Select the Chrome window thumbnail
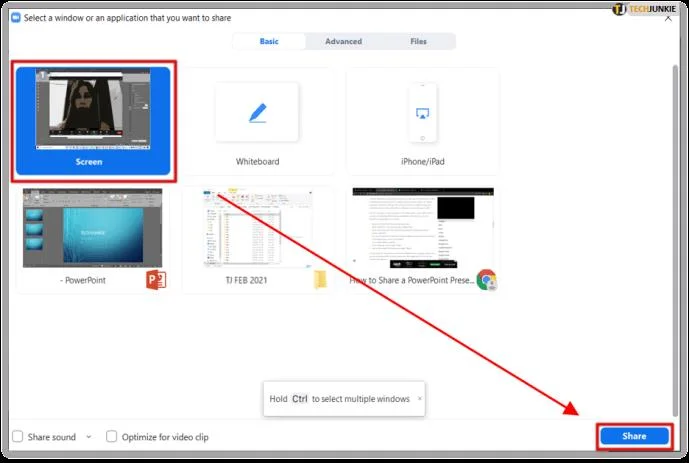Image resolution: width=689 pixels, height=463 pixels. tap(423, 228)
